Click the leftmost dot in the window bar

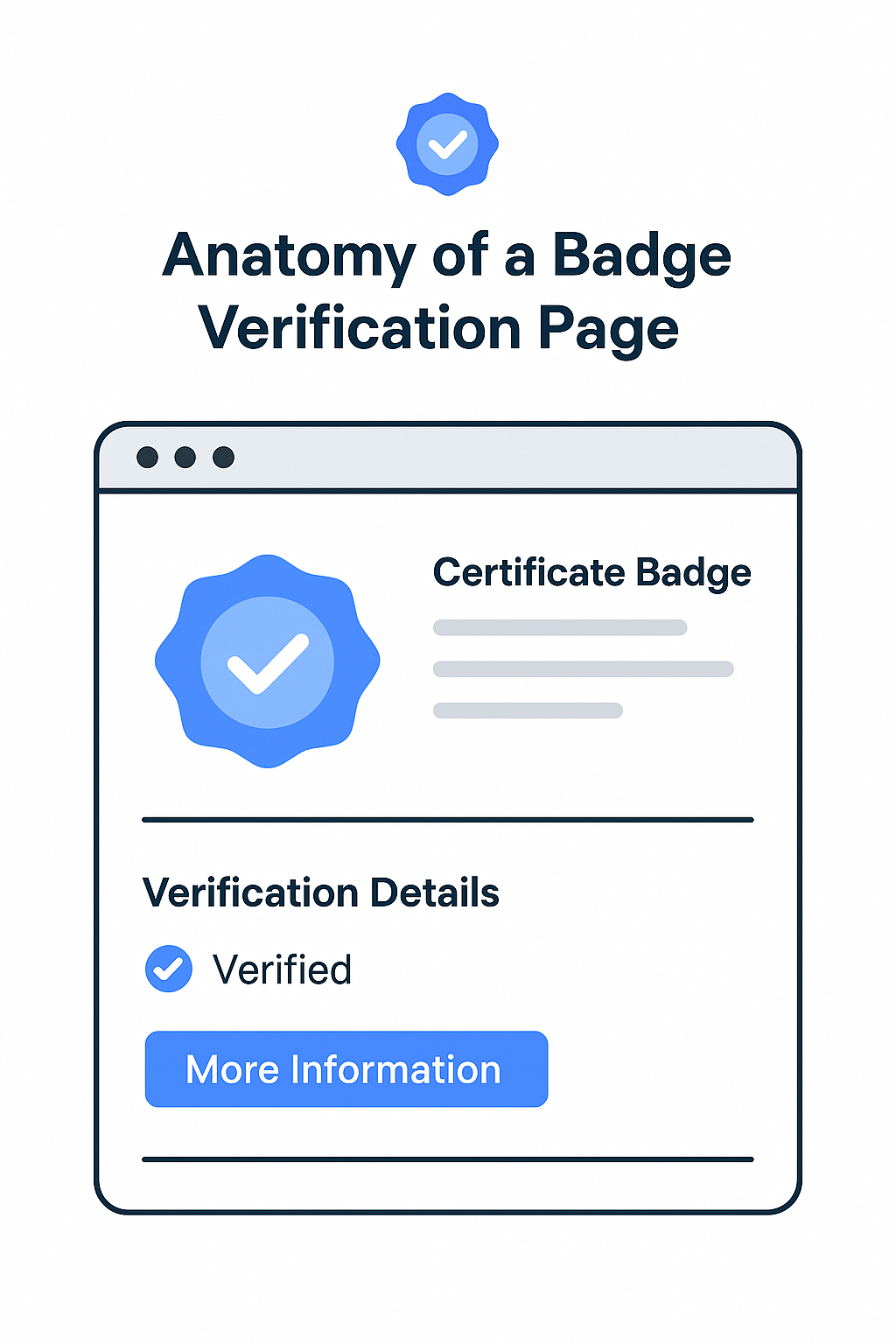pyautogui.click(x=148, y=457)
